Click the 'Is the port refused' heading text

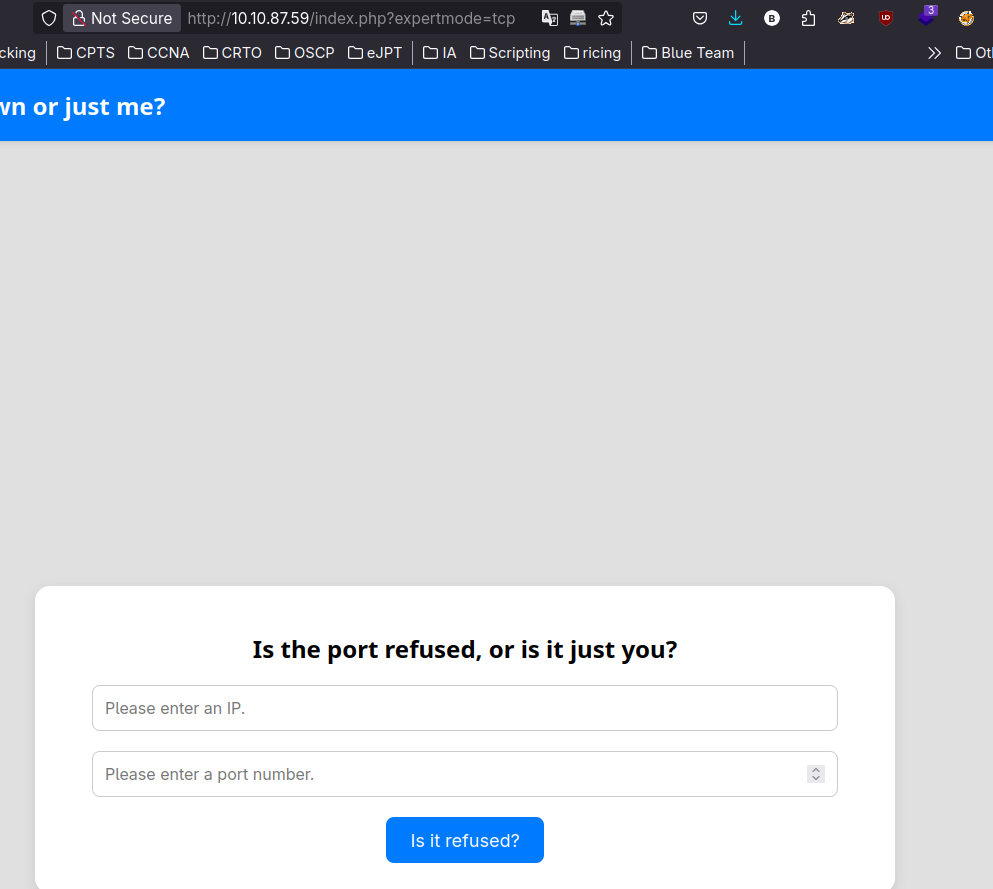pos(465,650)
